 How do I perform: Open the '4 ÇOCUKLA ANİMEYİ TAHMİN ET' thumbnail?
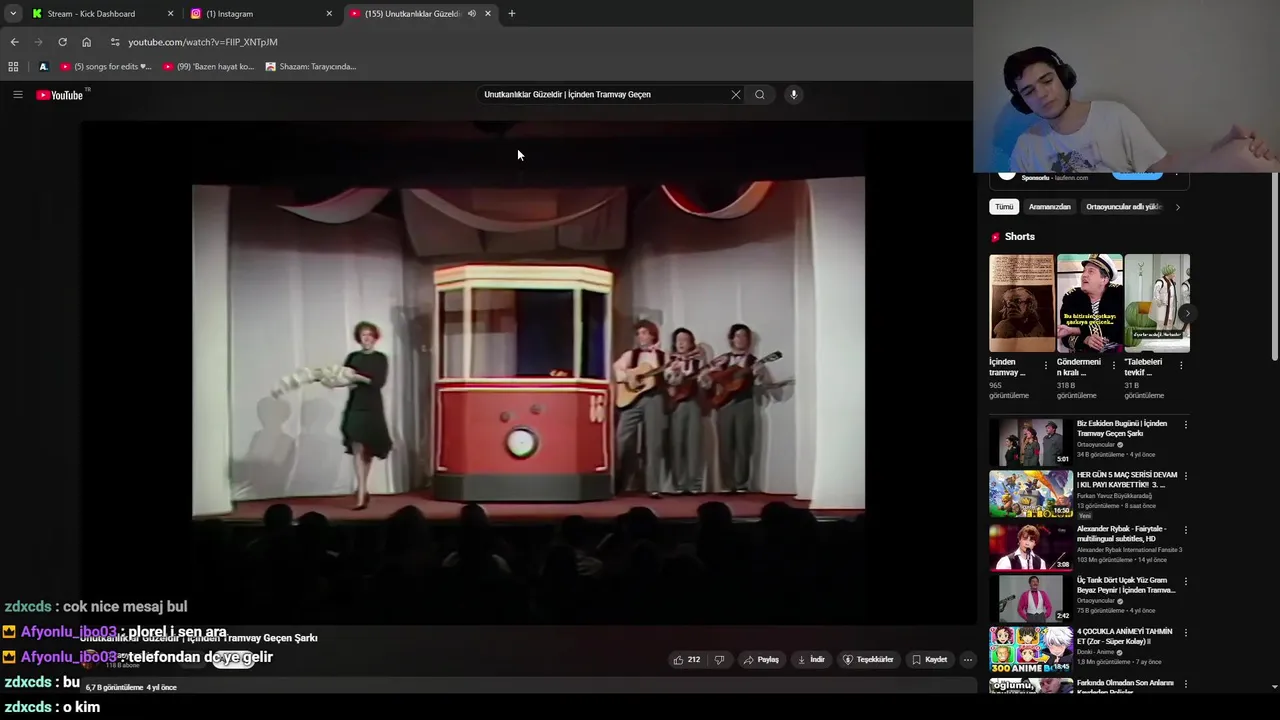[1031, 649]
